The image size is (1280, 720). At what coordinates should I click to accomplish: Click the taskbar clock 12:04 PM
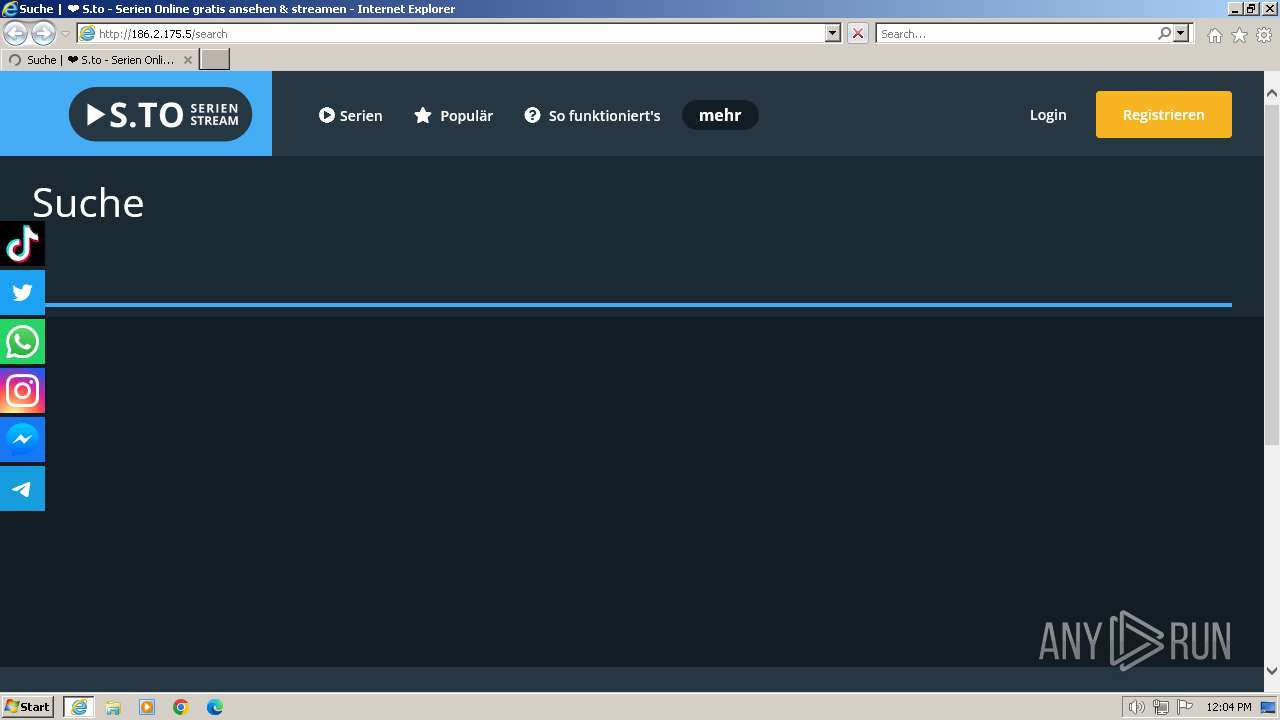pyautogui.click(x=1229, y=707)
